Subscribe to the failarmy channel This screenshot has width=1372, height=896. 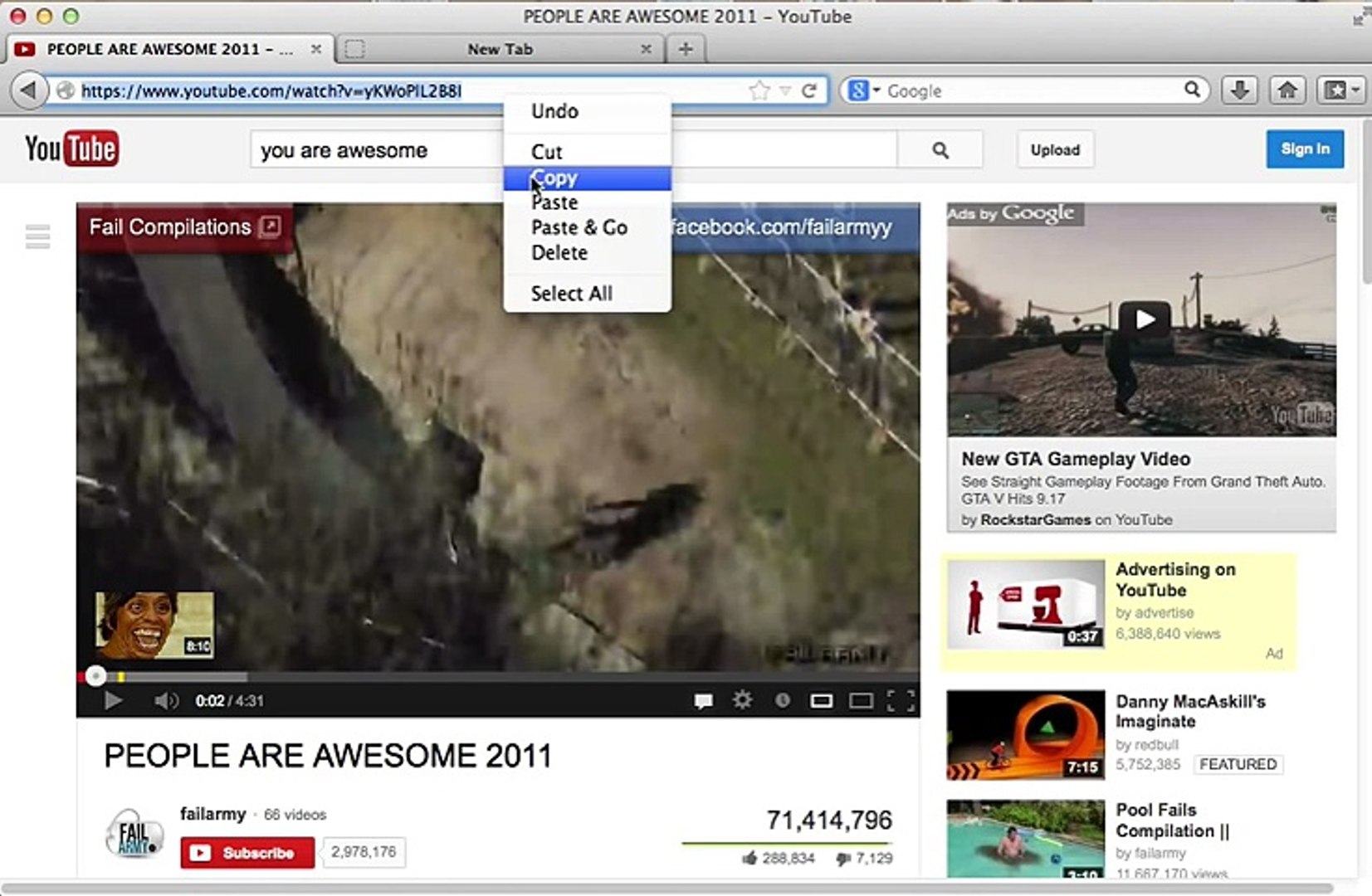247,853
